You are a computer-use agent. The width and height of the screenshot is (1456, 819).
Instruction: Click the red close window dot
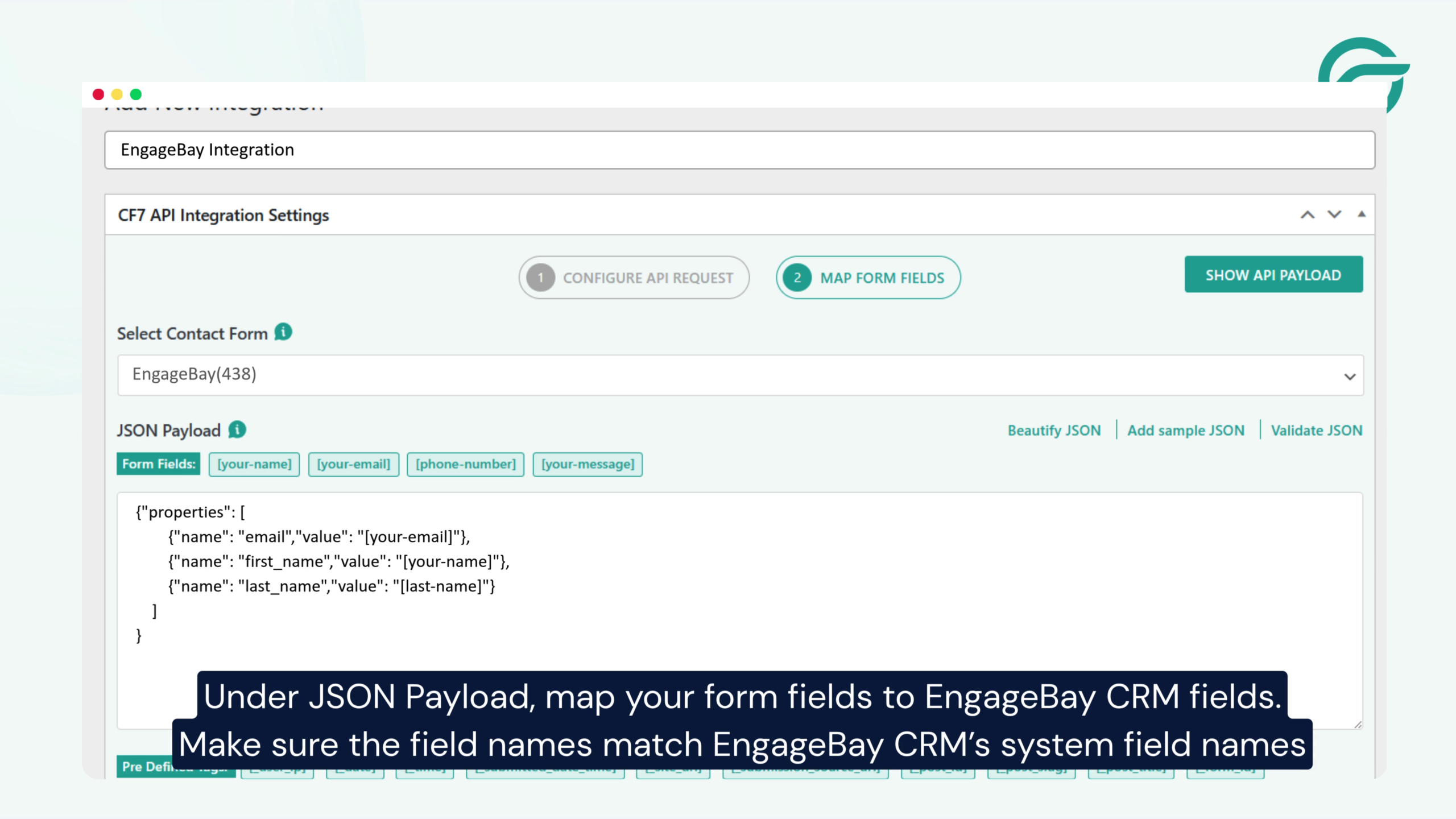98,94
